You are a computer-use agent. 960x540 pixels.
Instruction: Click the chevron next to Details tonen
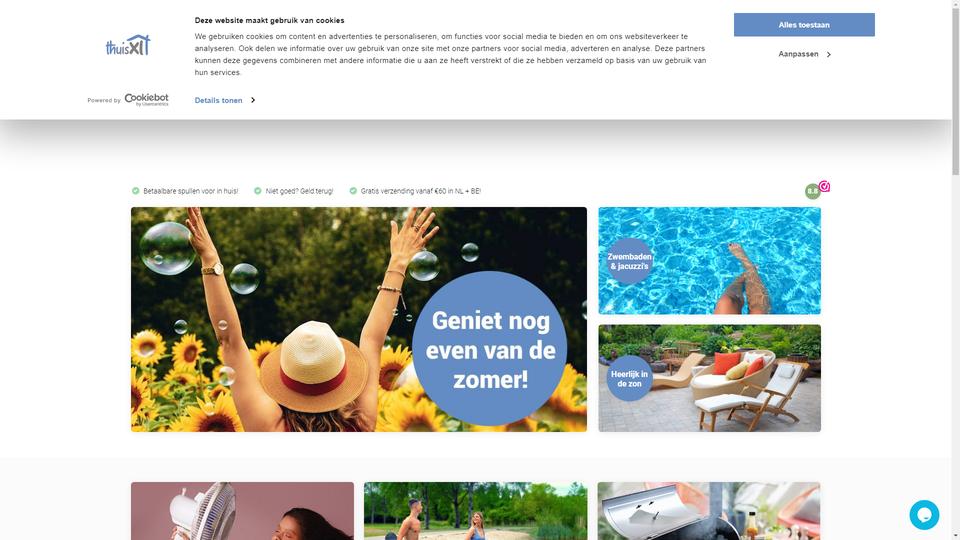[x=253, y=100]
